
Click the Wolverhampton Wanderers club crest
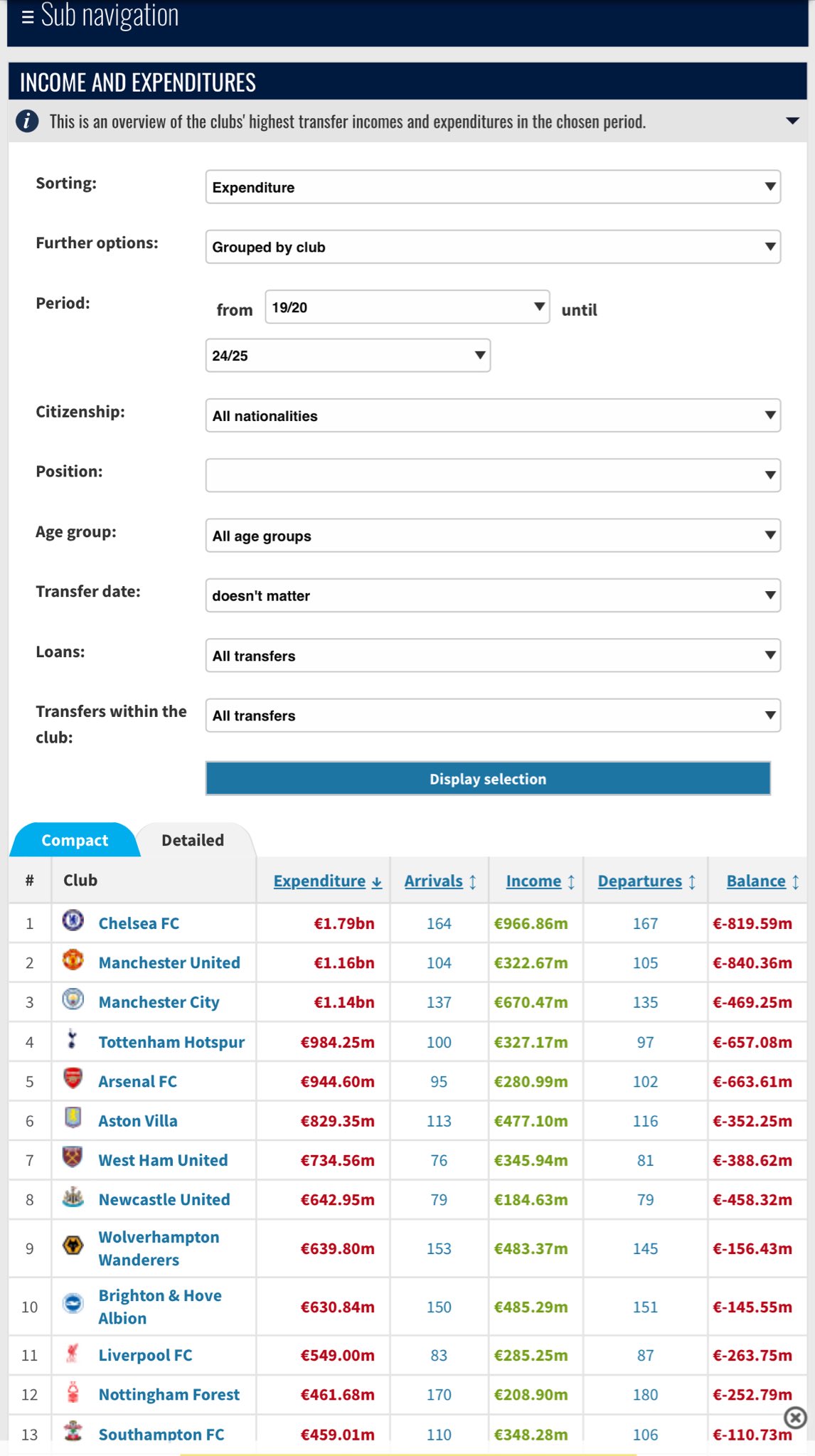click(x=73, y=1245)
